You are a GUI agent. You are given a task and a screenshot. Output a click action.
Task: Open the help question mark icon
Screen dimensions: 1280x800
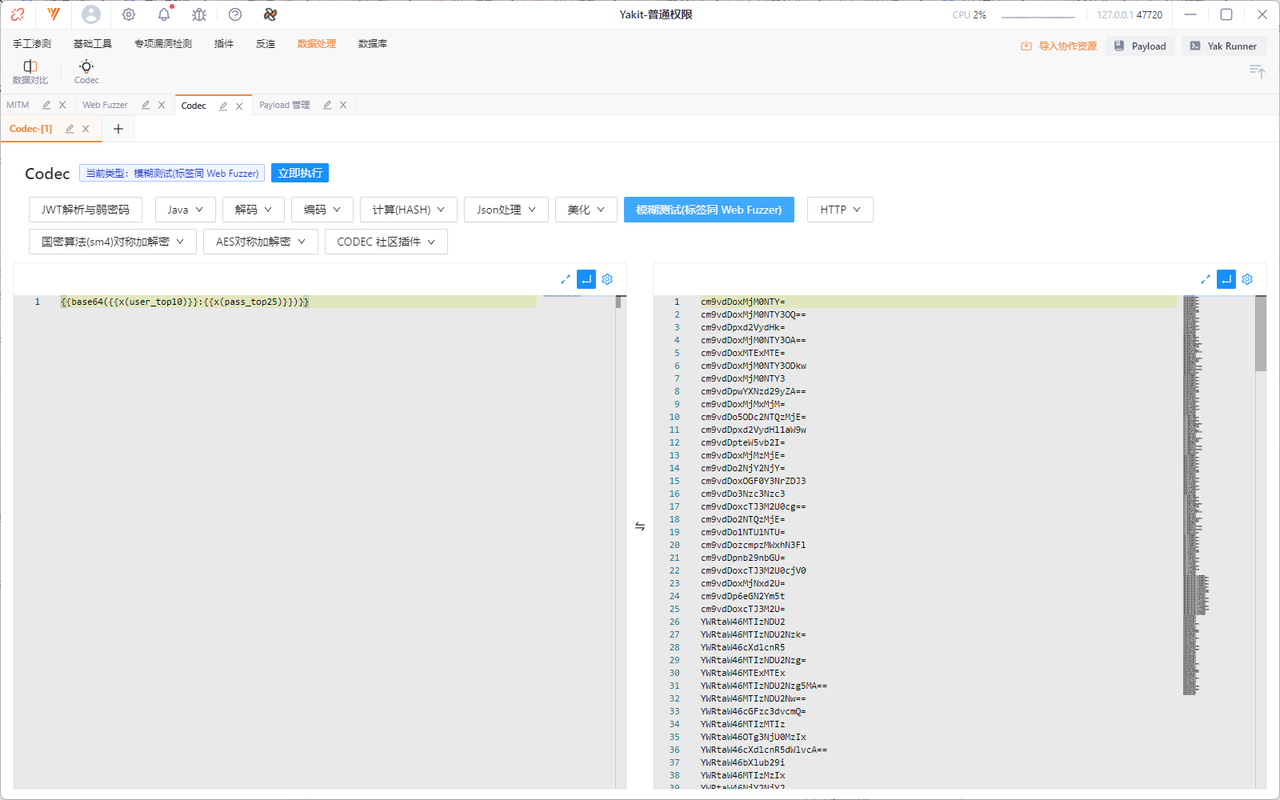[235, 15]
